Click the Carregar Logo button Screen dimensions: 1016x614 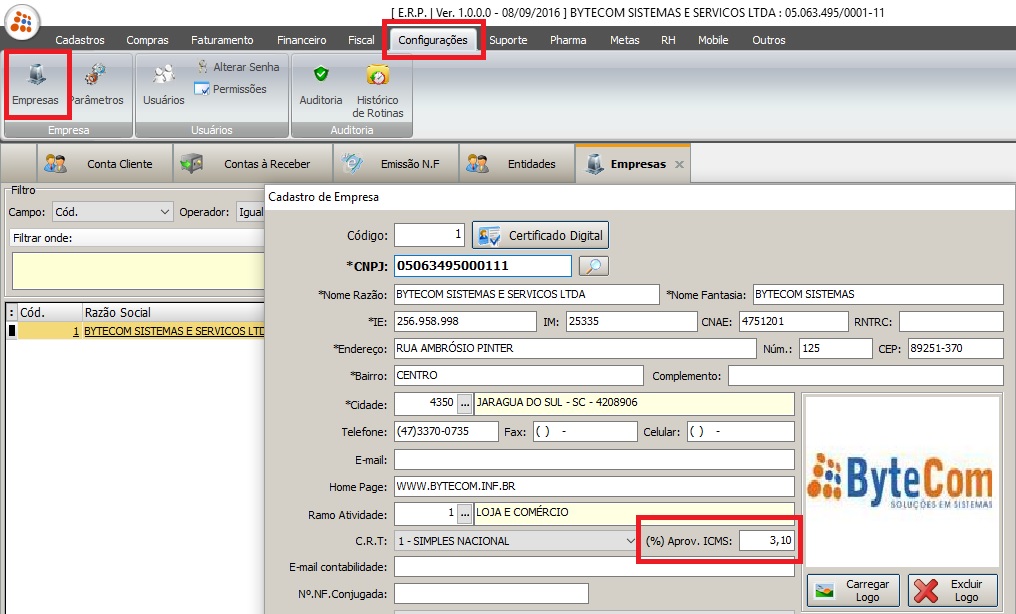point(853,590)
